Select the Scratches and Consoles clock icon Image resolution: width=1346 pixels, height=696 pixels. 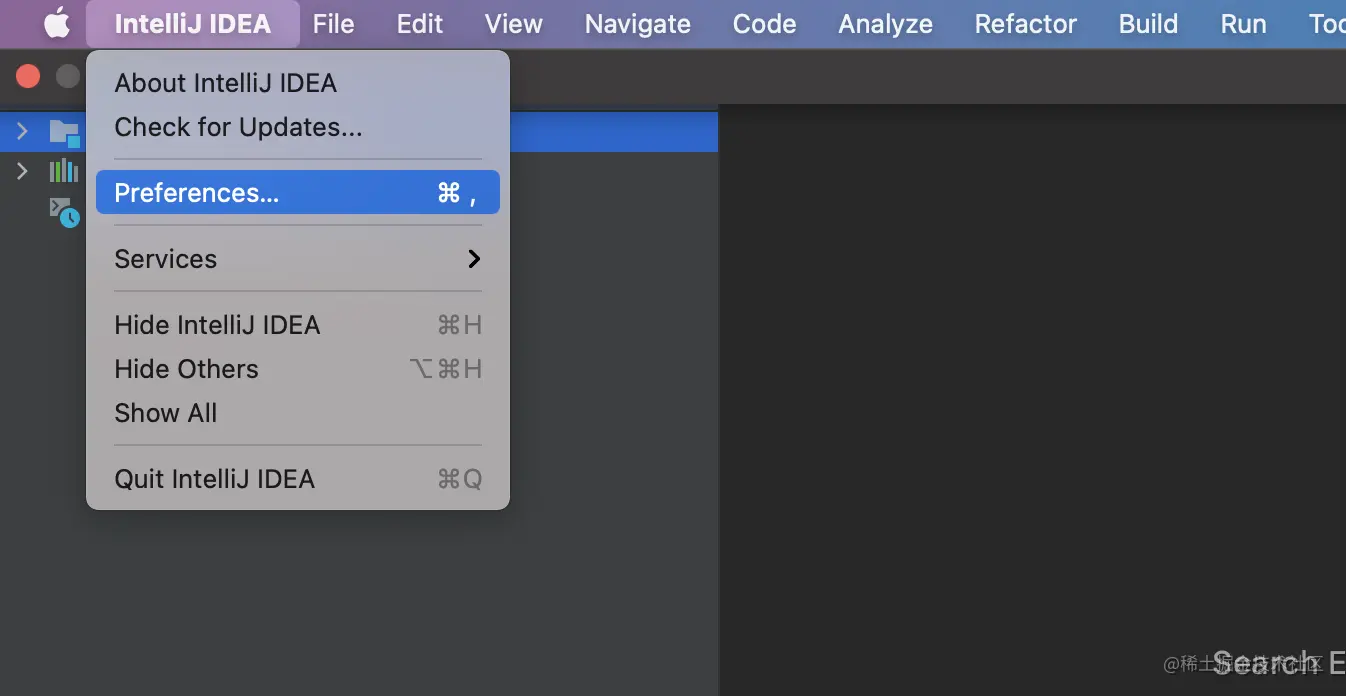[65, 212]
